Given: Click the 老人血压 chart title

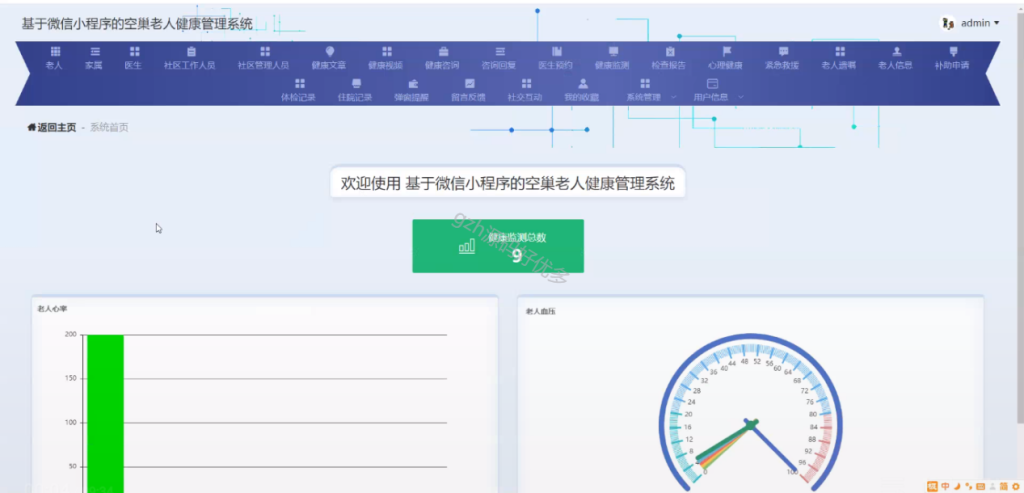Looking at the screenshot, I should pos(541,311).
